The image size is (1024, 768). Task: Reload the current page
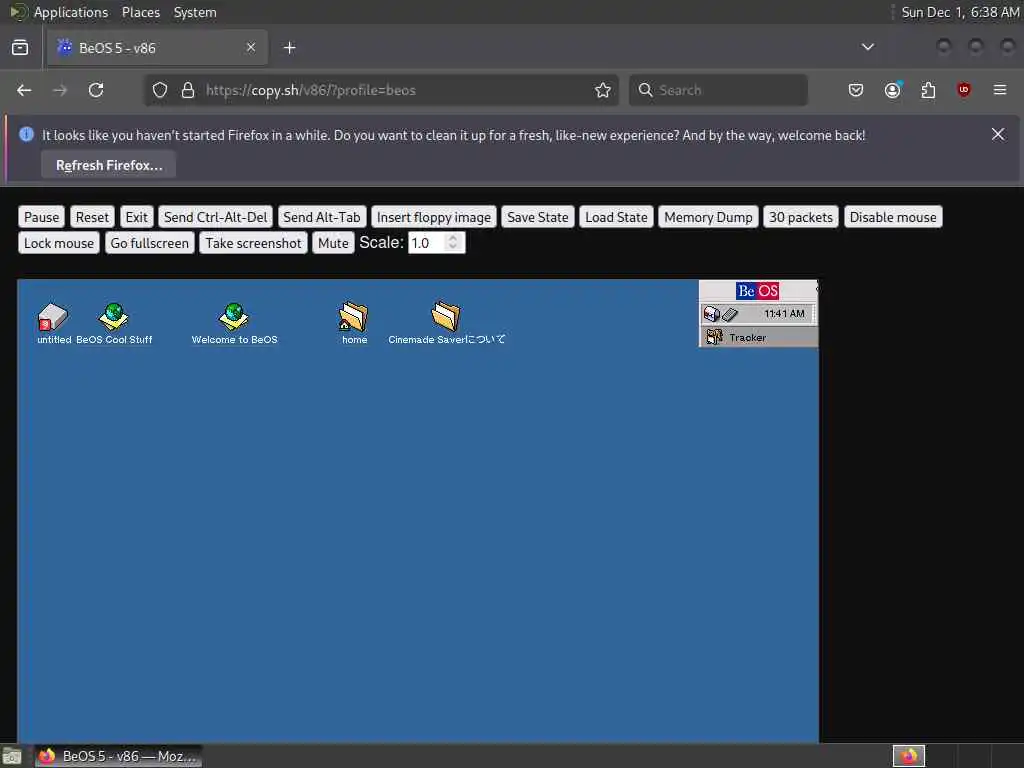pyautogui.click(x=96, y=90)
